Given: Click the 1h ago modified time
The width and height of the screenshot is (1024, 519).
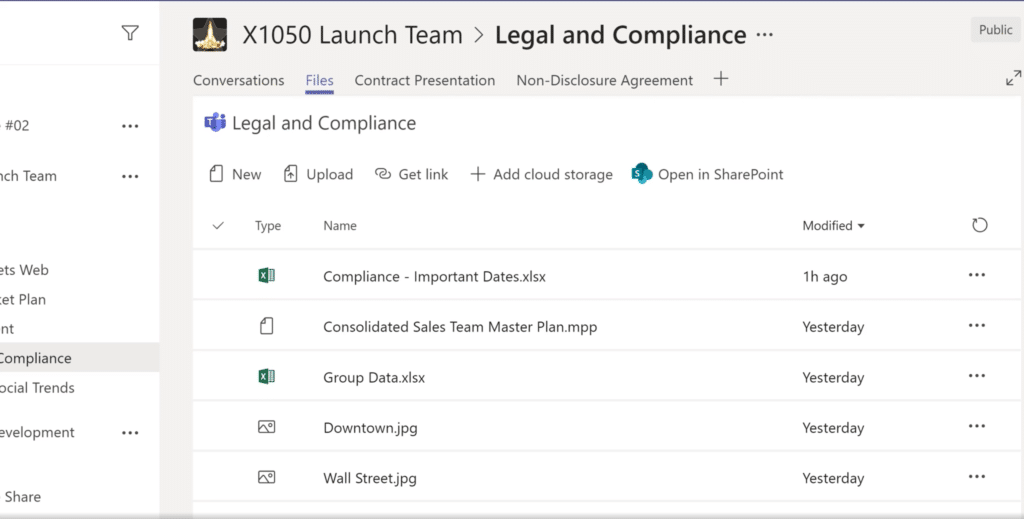Looking at the screenshot, I should 825,276.
